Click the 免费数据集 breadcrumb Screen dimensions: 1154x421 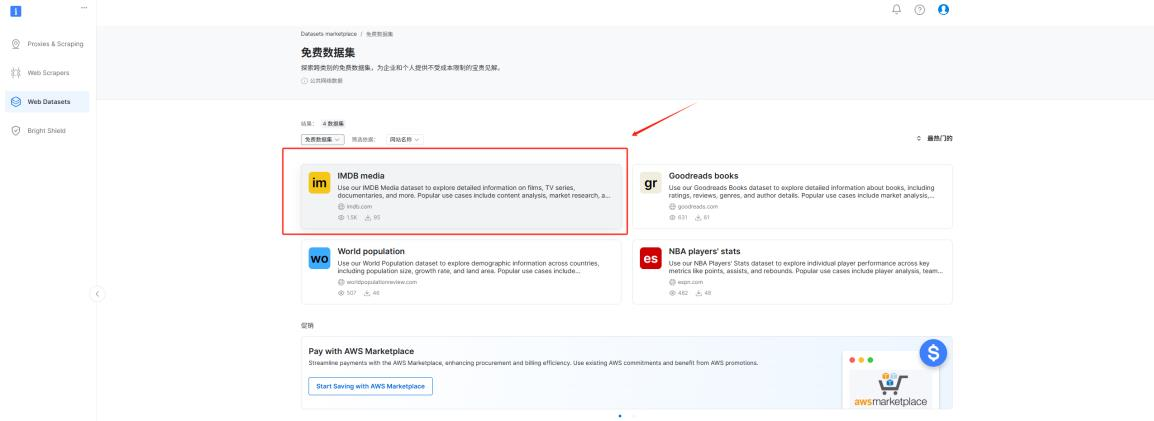[380, 34]
